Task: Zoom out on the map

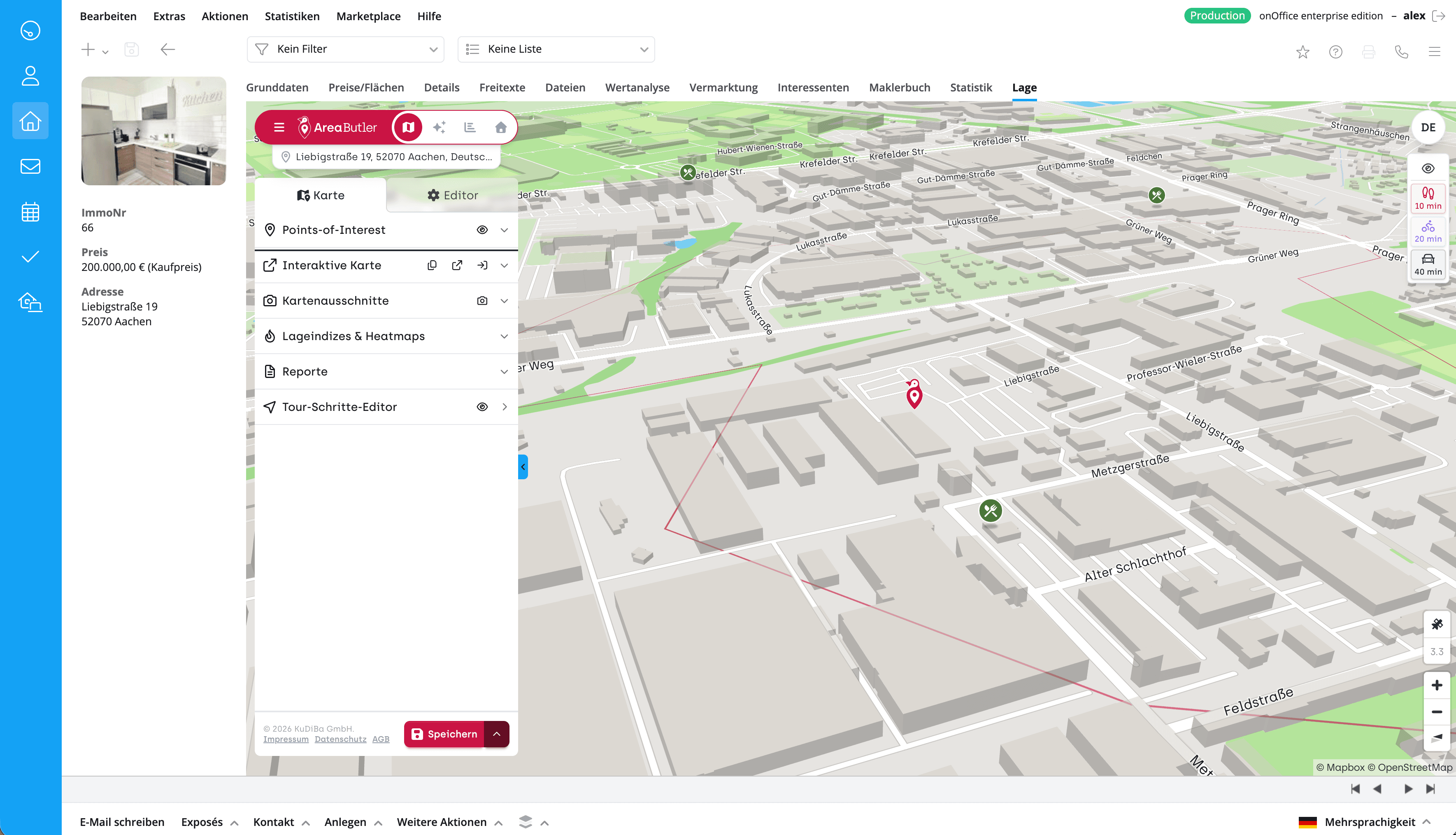Action: 1437,712
